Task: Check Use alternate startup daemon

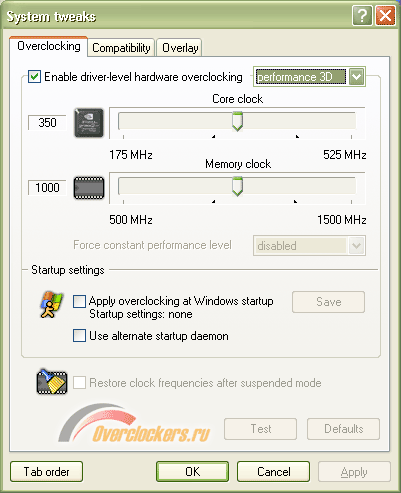Action: tap(79, 336)
